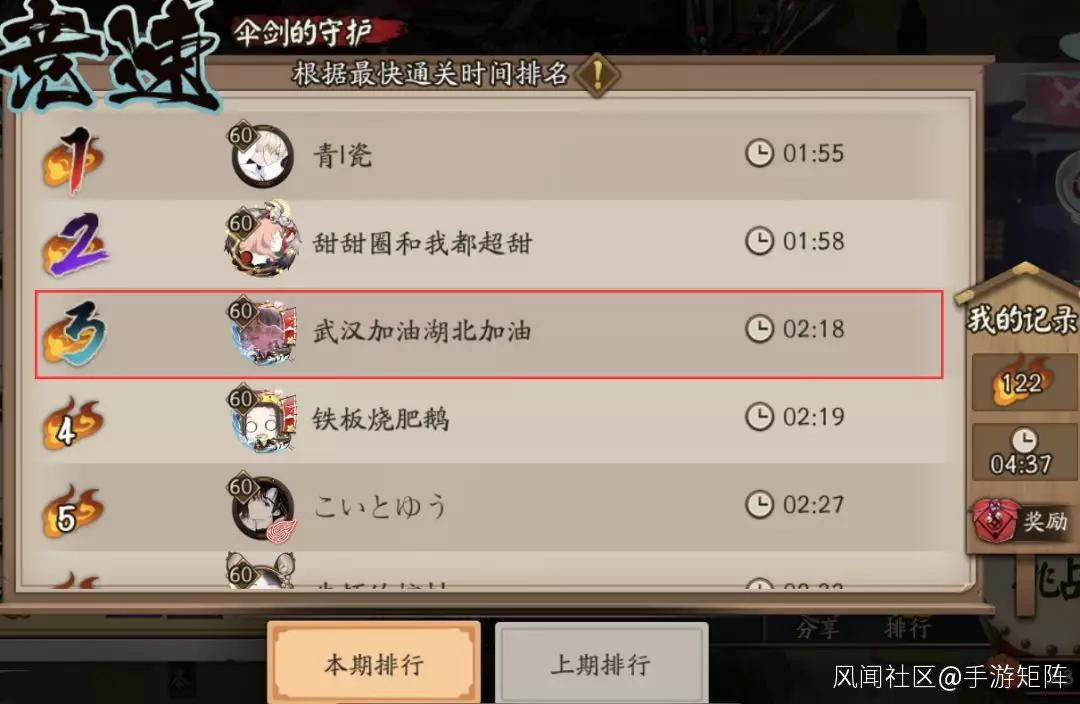The width and height of the screenshot is (1080, 704).
Task: Switch to 本期排行 tab
Action: click(x=374, y=663)
